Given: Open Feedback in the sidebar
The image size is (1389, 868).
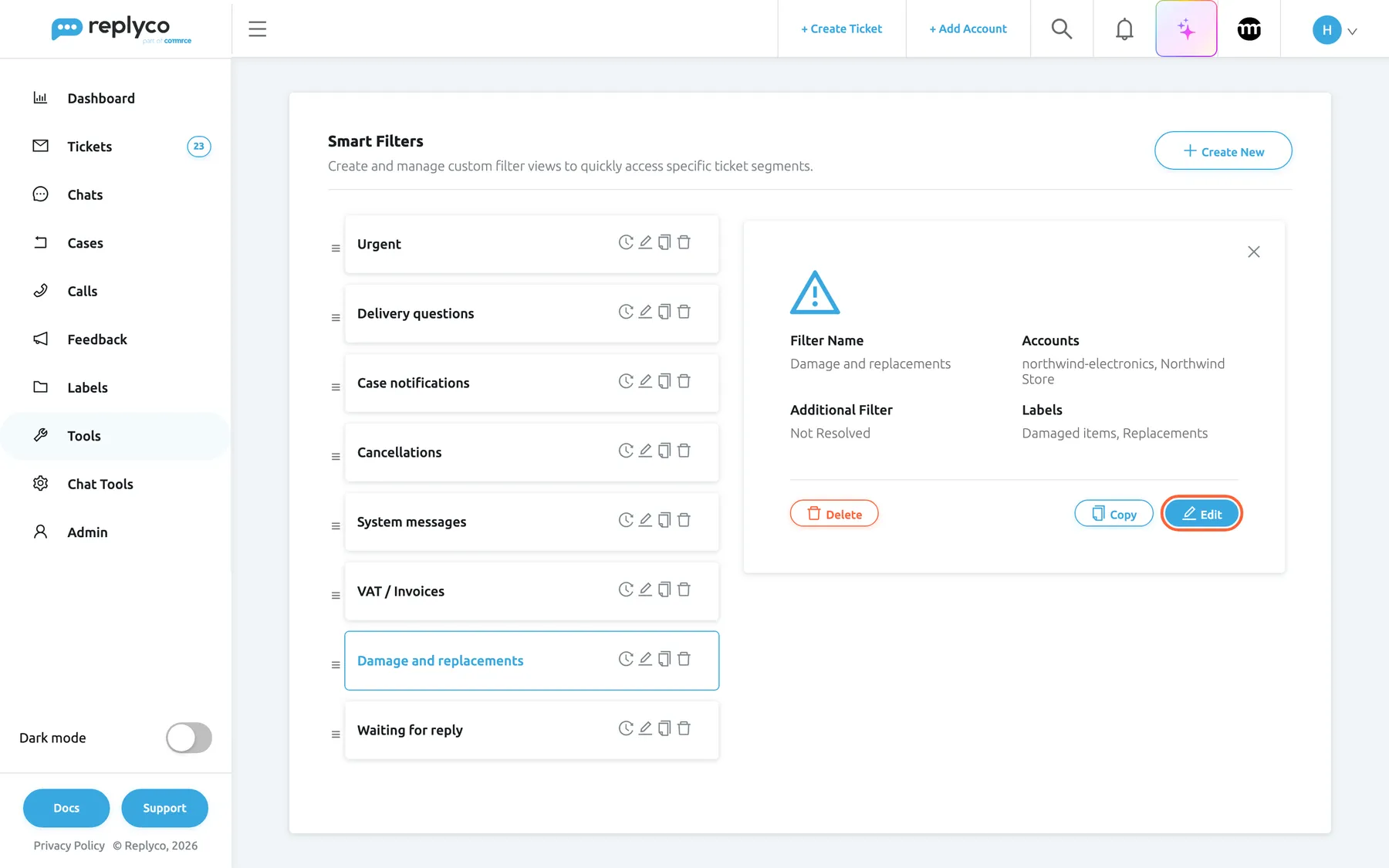Looking at the screenshot, I should tap(97, 339).
